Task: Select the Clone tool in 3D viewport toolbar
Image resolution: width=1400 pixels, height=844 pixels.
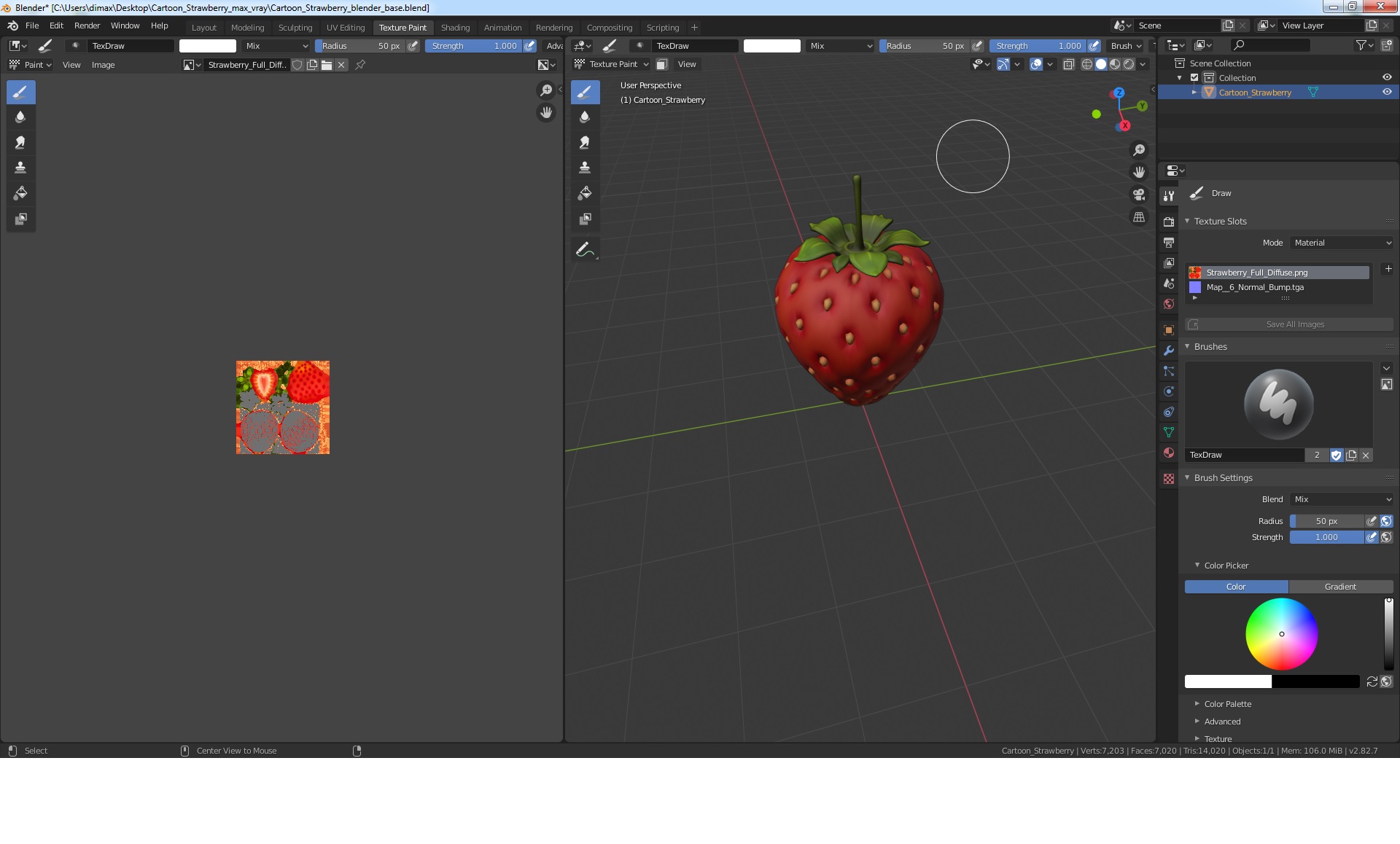Action: pyautogui.click(x=585, y=168)
